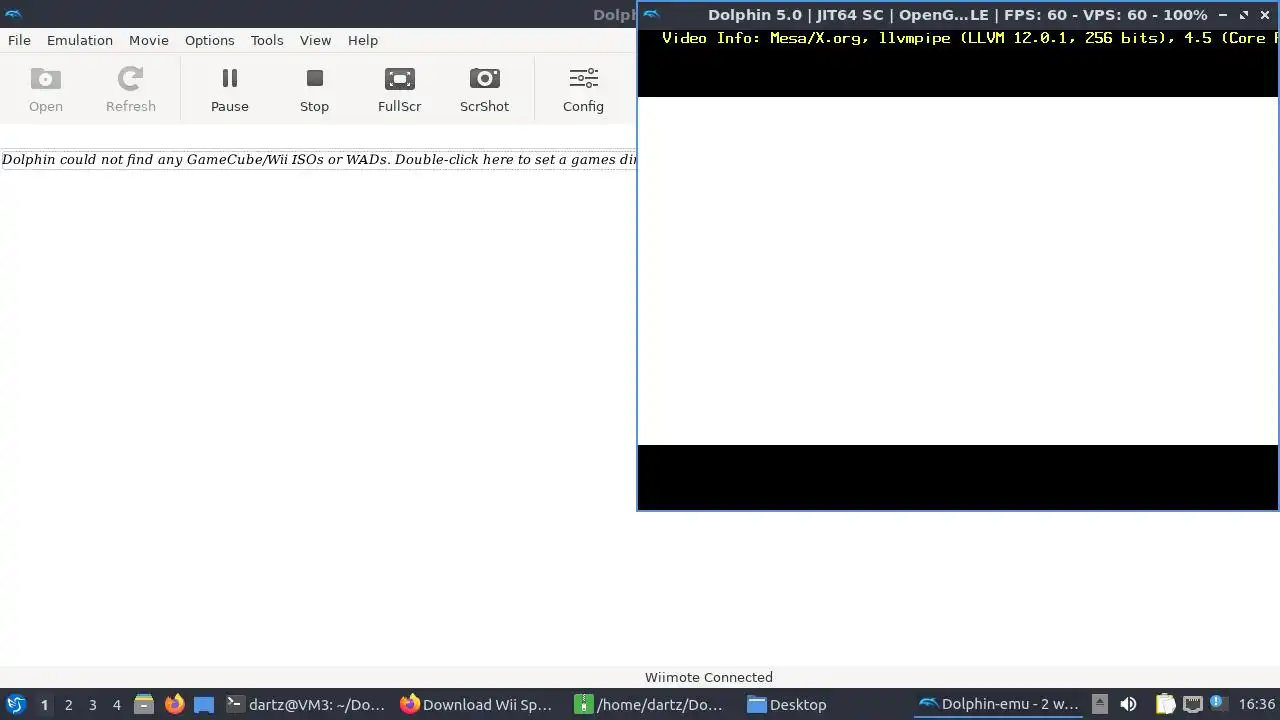
Task: Toggle fullscreen with FullScr button
Action: pos(399,89)
